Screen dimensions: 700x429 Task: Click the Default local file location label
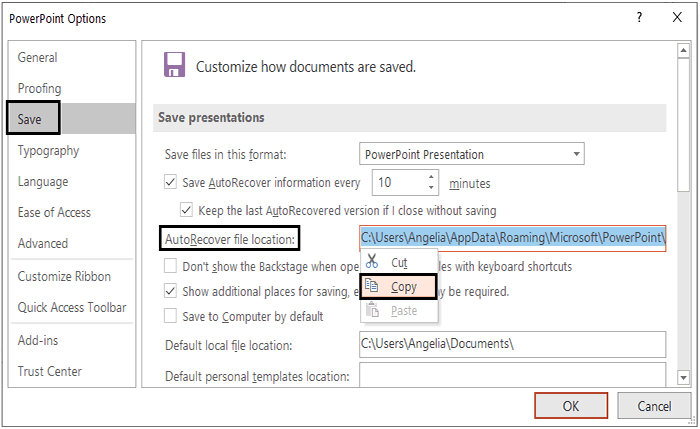[229, 345]
